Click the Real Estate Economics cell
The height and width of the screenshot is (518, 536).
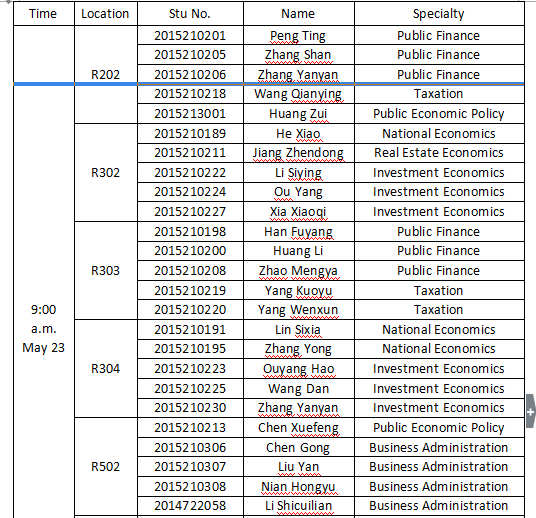(439, 152)
